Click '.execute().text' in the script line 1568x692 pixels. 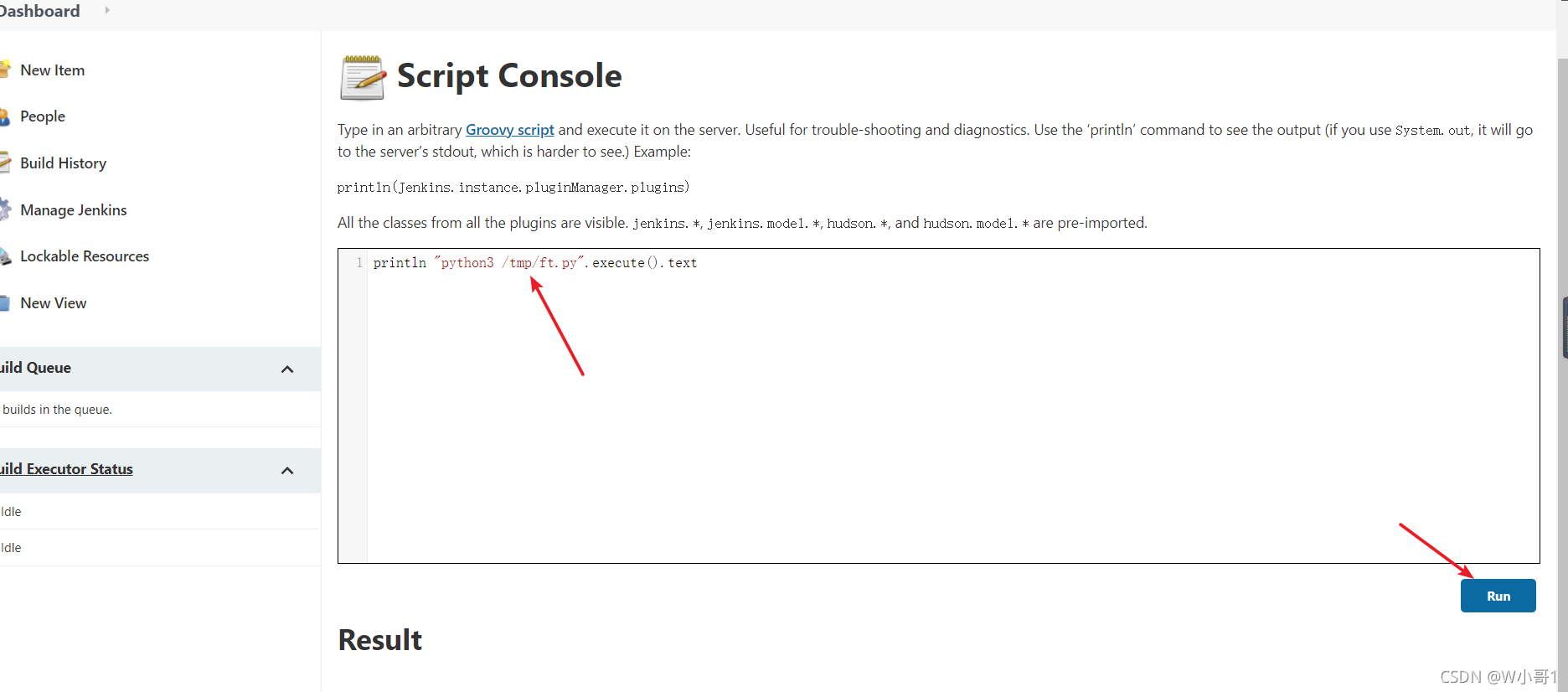click(x=641, y=263)
